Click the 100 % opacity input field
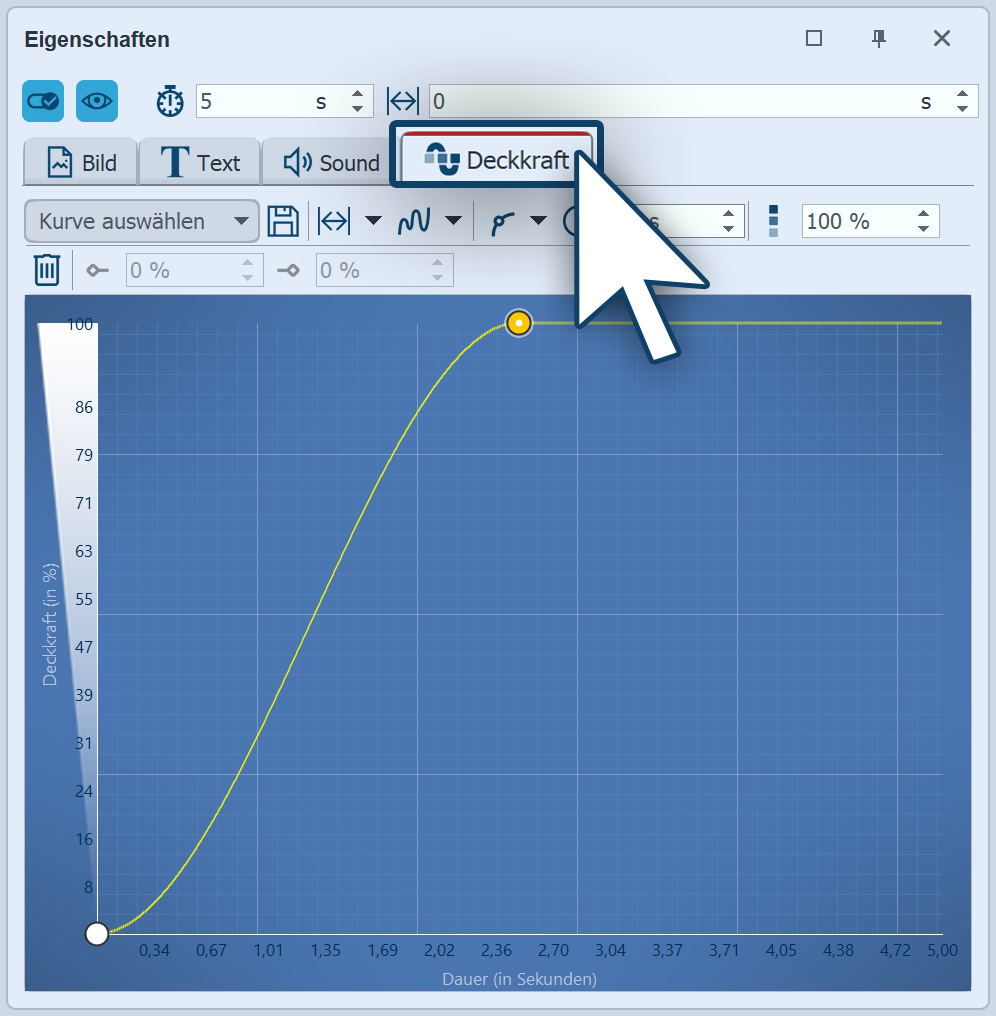 (855, 221)
